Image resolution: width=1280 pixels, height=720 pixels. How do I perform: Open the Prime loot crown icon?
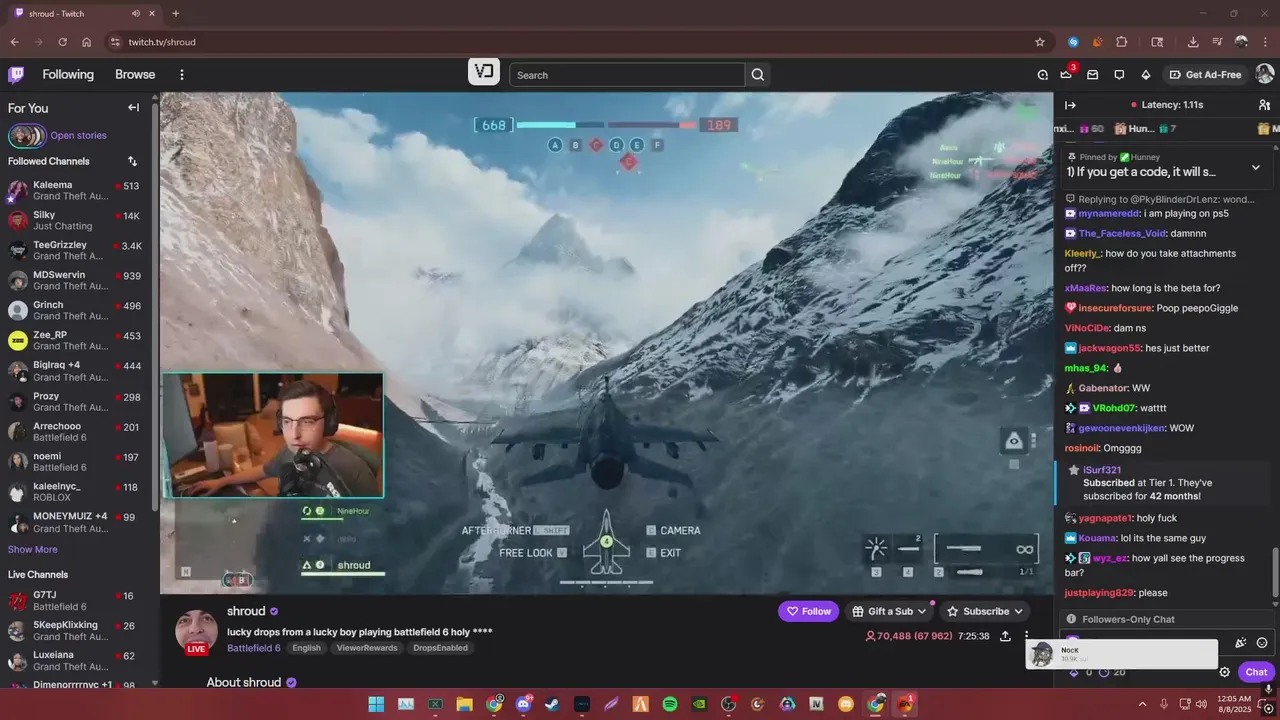(1066, 75)
